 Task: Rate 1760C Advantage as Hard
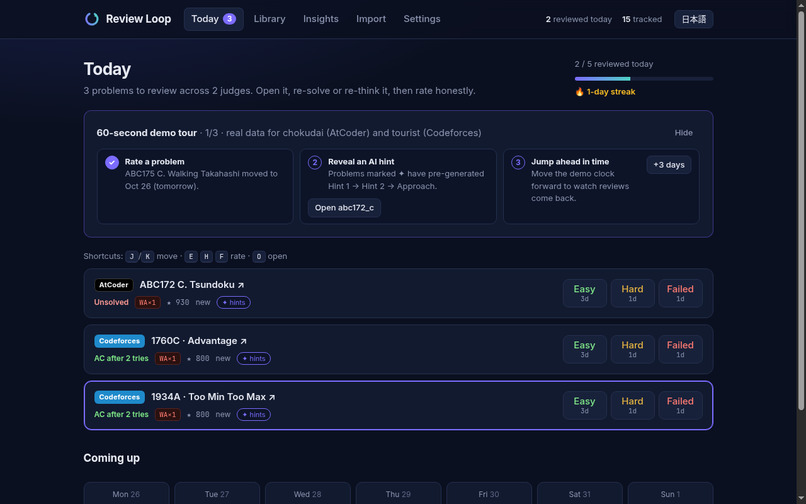(632, 349)
